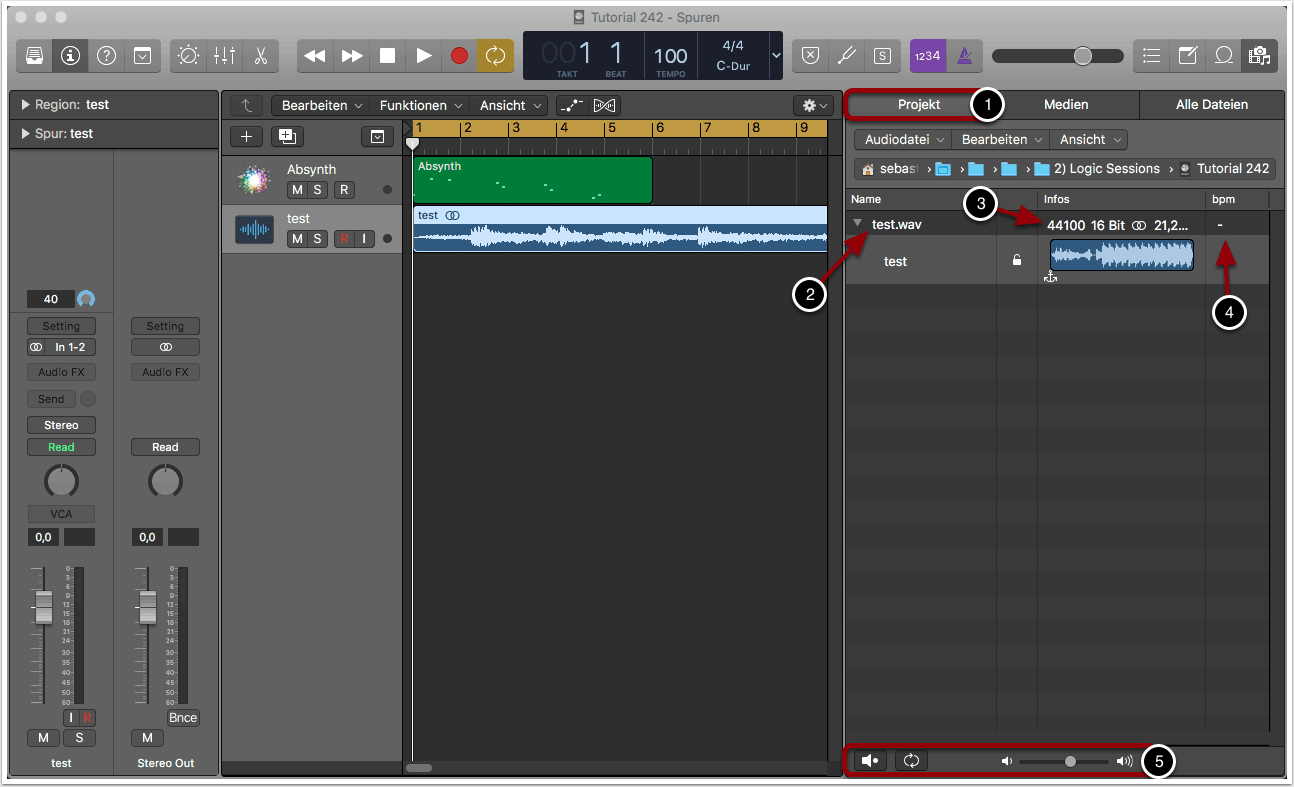Click the Bnce button on Stereo Out

[183, 718]
